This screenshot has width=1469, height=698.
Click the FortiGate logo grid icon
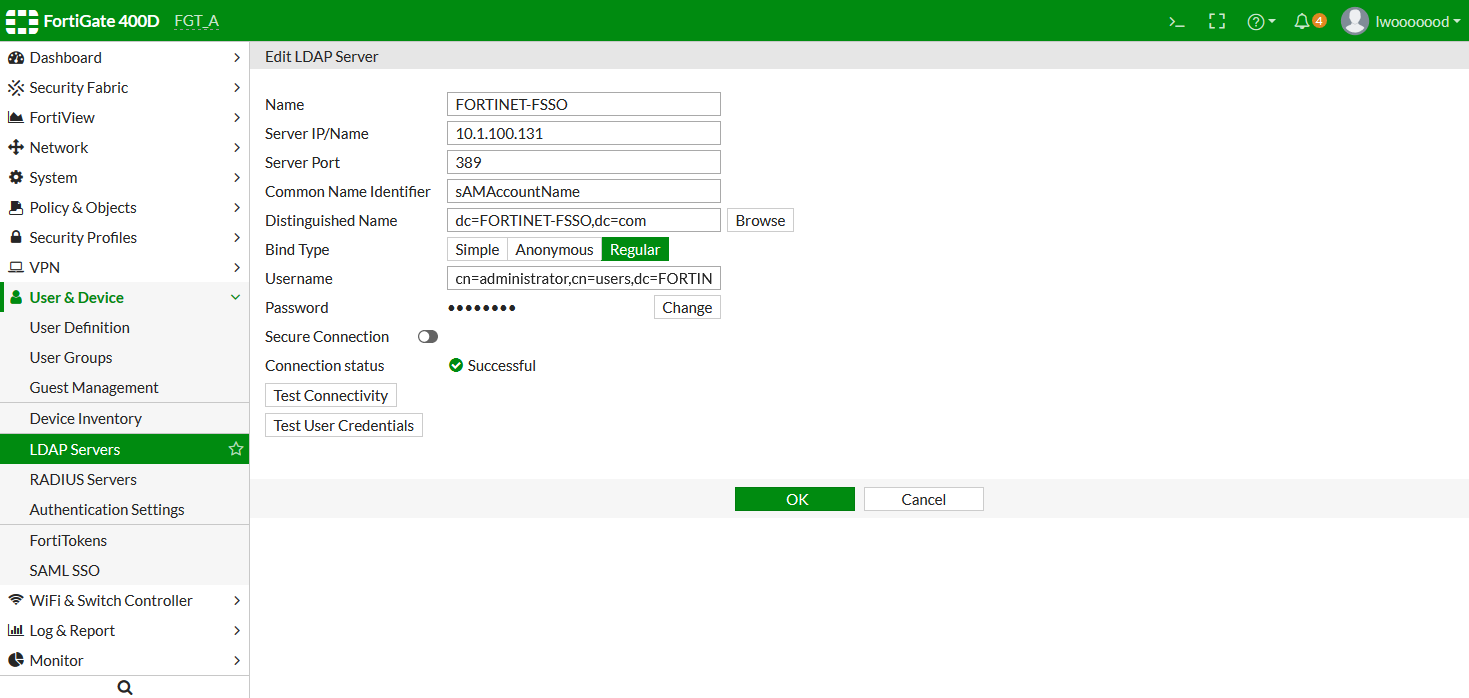click(x=21, y=20)
